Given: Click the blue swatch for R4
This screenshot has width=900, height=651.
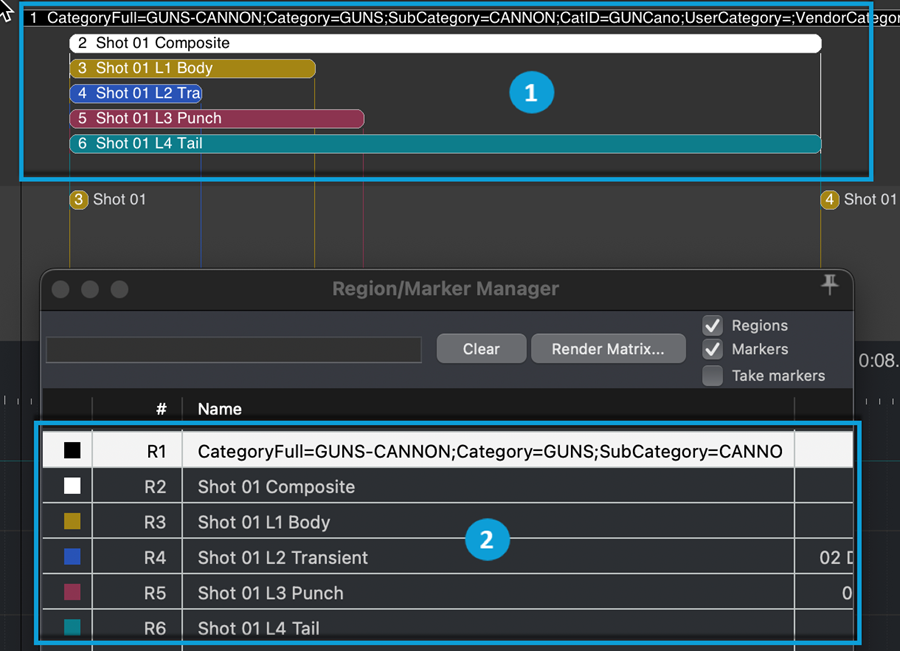Looking at the screenshot, I should (x=72, y=557).
